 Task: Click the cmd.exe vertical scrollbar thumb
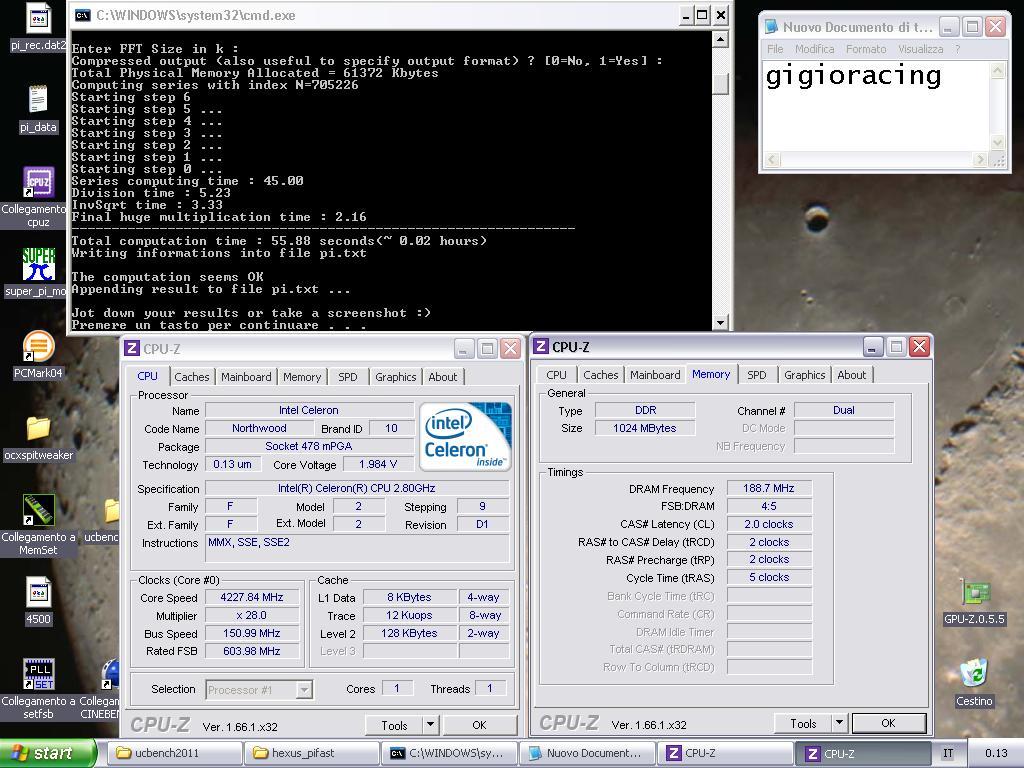click(720, 84)
